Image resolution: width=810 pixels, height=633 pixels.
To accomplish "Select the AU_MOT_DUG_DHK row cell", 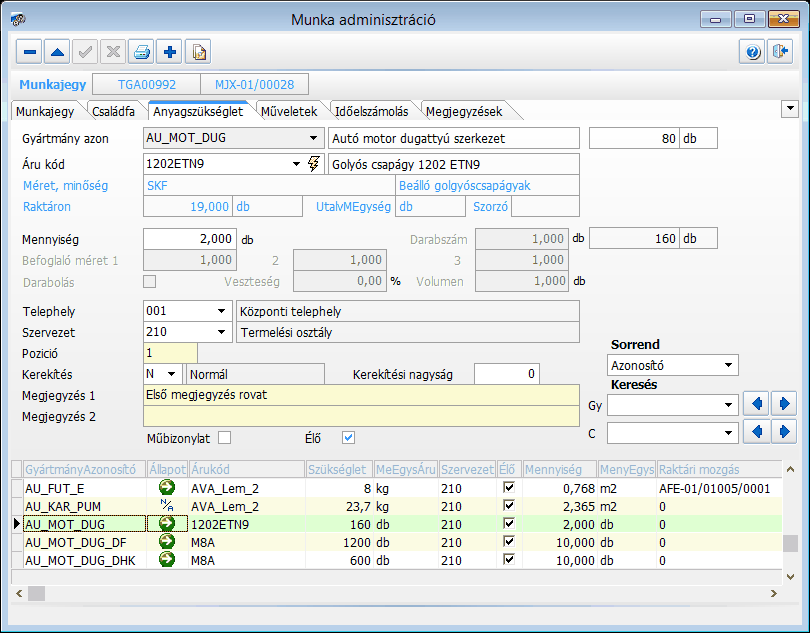I will click(85, 560).
